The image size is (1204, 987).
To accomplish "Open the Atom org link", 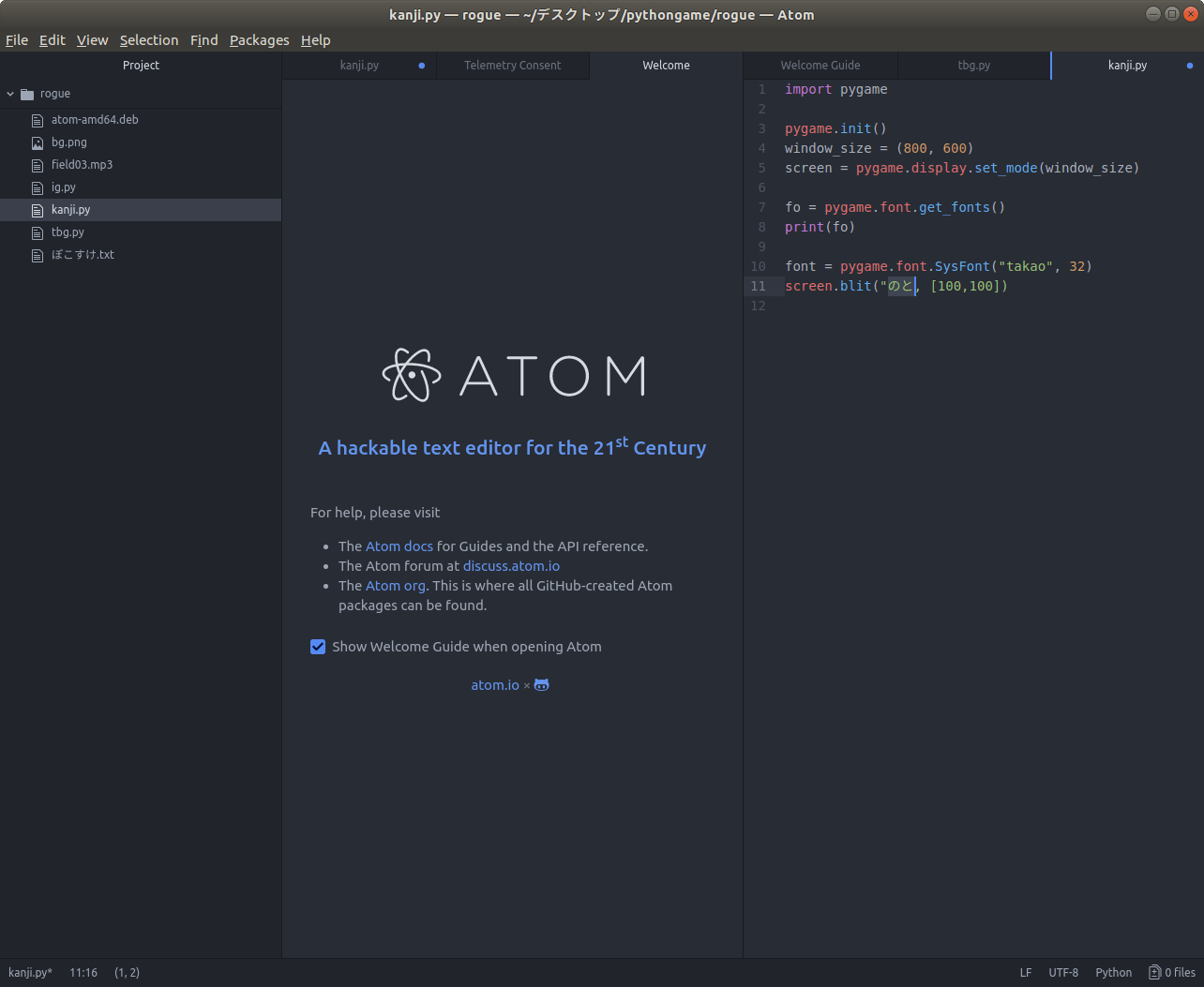I will point(396,586).
